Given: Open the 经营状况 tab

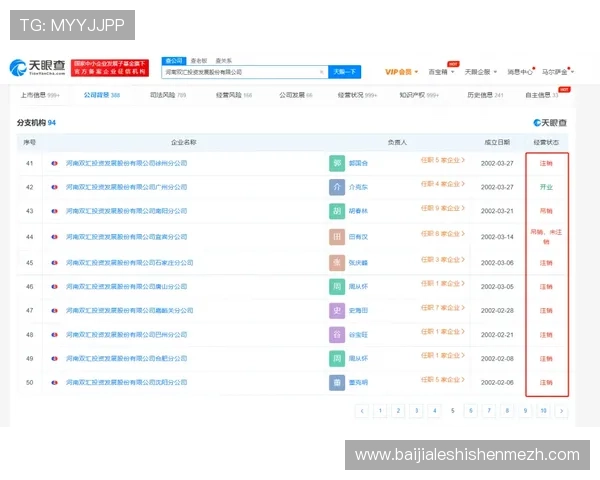Looking at the screenshot, I should pyautogui.click(x=357, y=95).
